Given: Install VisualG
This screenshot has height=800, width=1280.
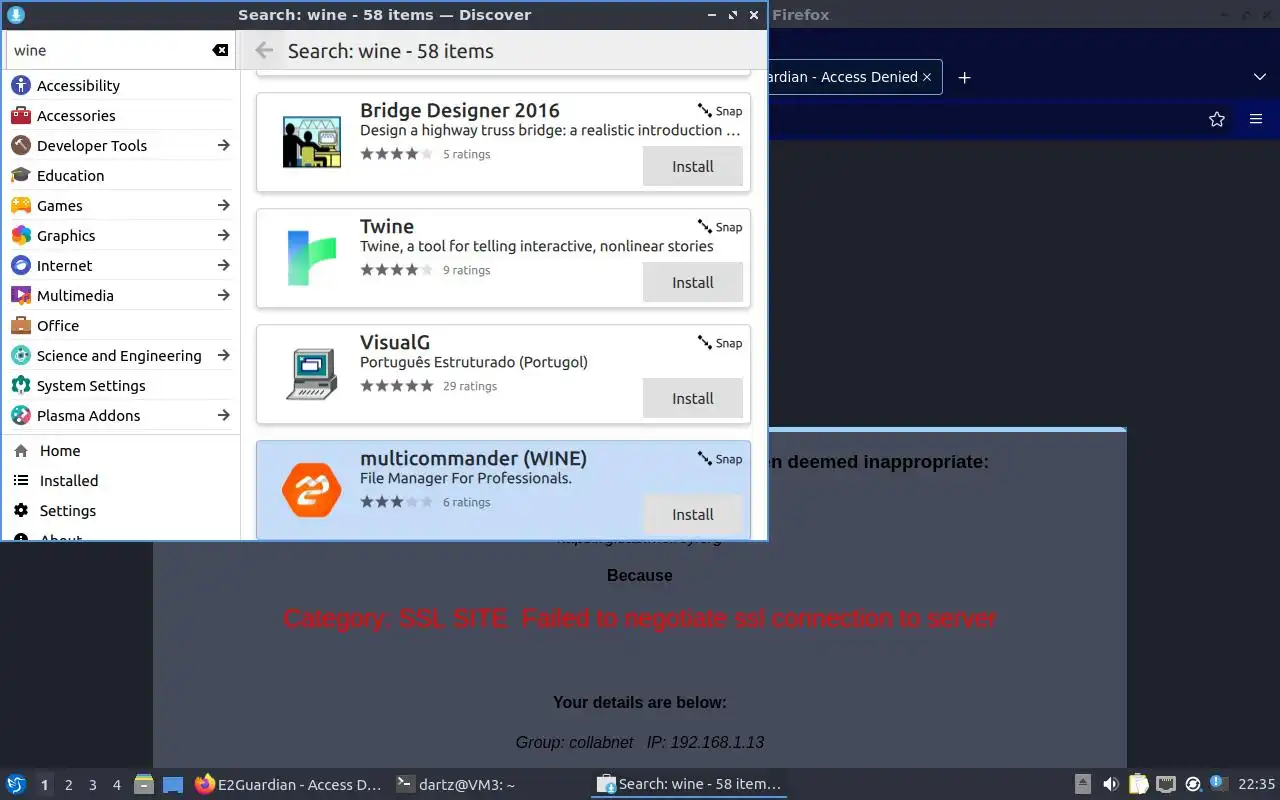Looking at the screenshot, I should (x=692, y=398).
